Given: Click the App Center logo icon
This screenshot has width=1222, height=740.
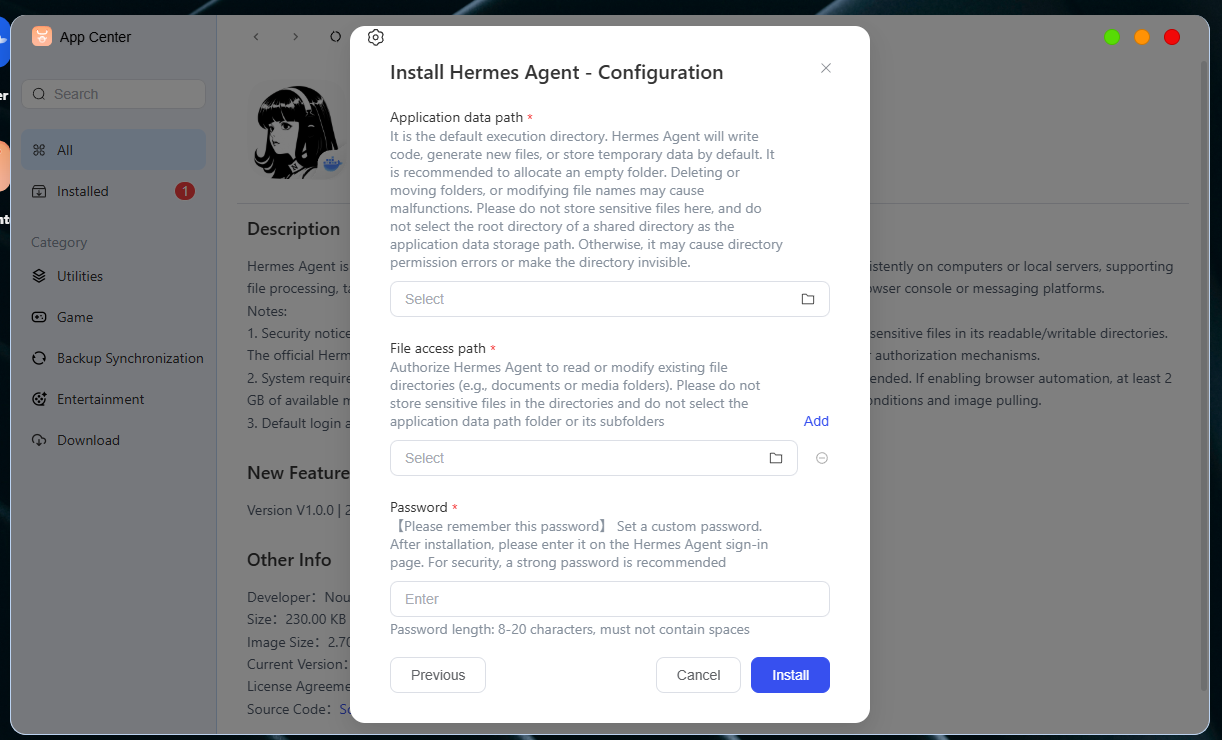Looking at the screenshot, I should [42, 37].
